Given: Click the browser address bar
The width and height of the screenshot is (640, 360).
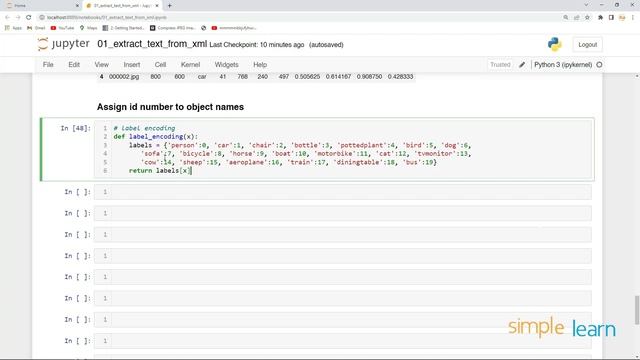Looking at the screenshot, I should click(x=300, y=17).
